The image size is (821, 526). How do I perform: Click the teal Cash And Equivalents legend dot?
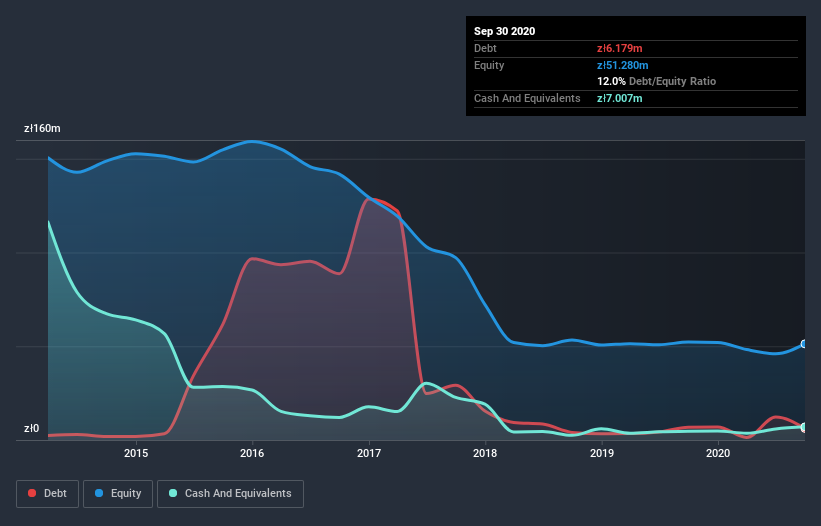click(173, 493)
